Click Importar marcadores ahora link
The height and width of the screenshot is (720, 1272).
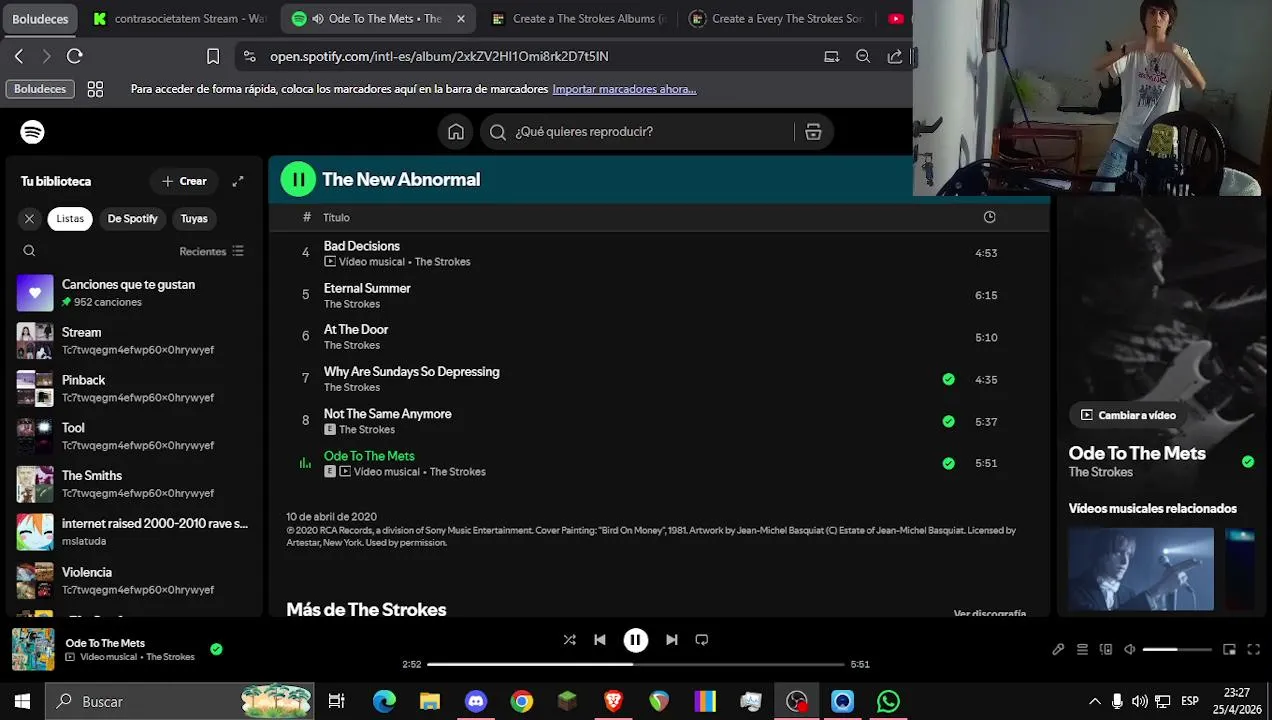point(624,89)
